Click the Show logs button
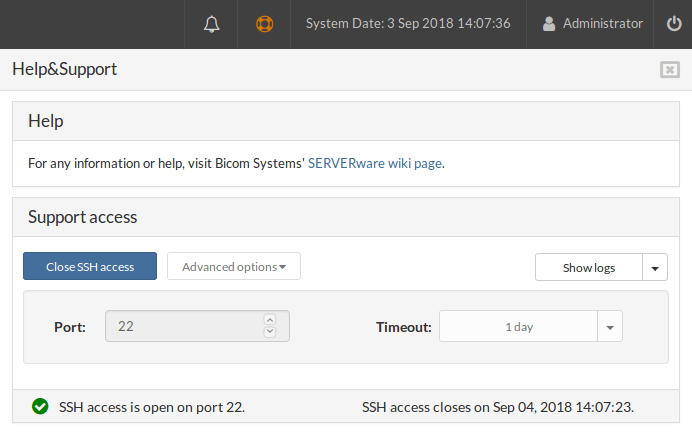The height and width of the screenshot is (433, 692). pos(589,267)
